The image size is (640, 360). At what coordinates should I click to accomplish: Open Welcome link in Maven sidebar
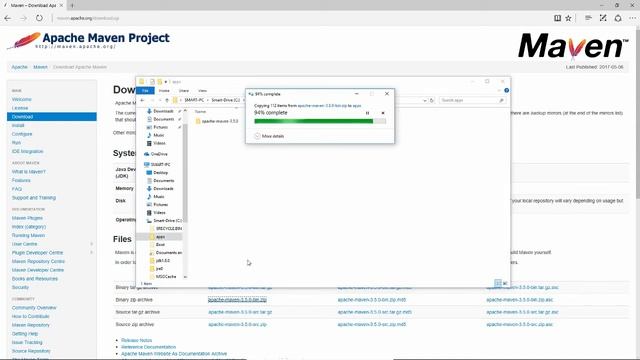click(22, 99)
